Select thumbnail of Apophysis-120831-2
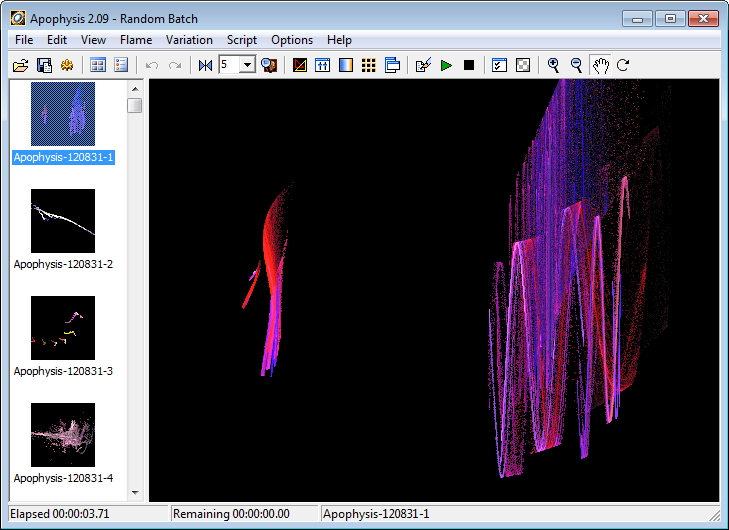Image resolution: width=729 pixels, height=530 pixels. point(63,221)
